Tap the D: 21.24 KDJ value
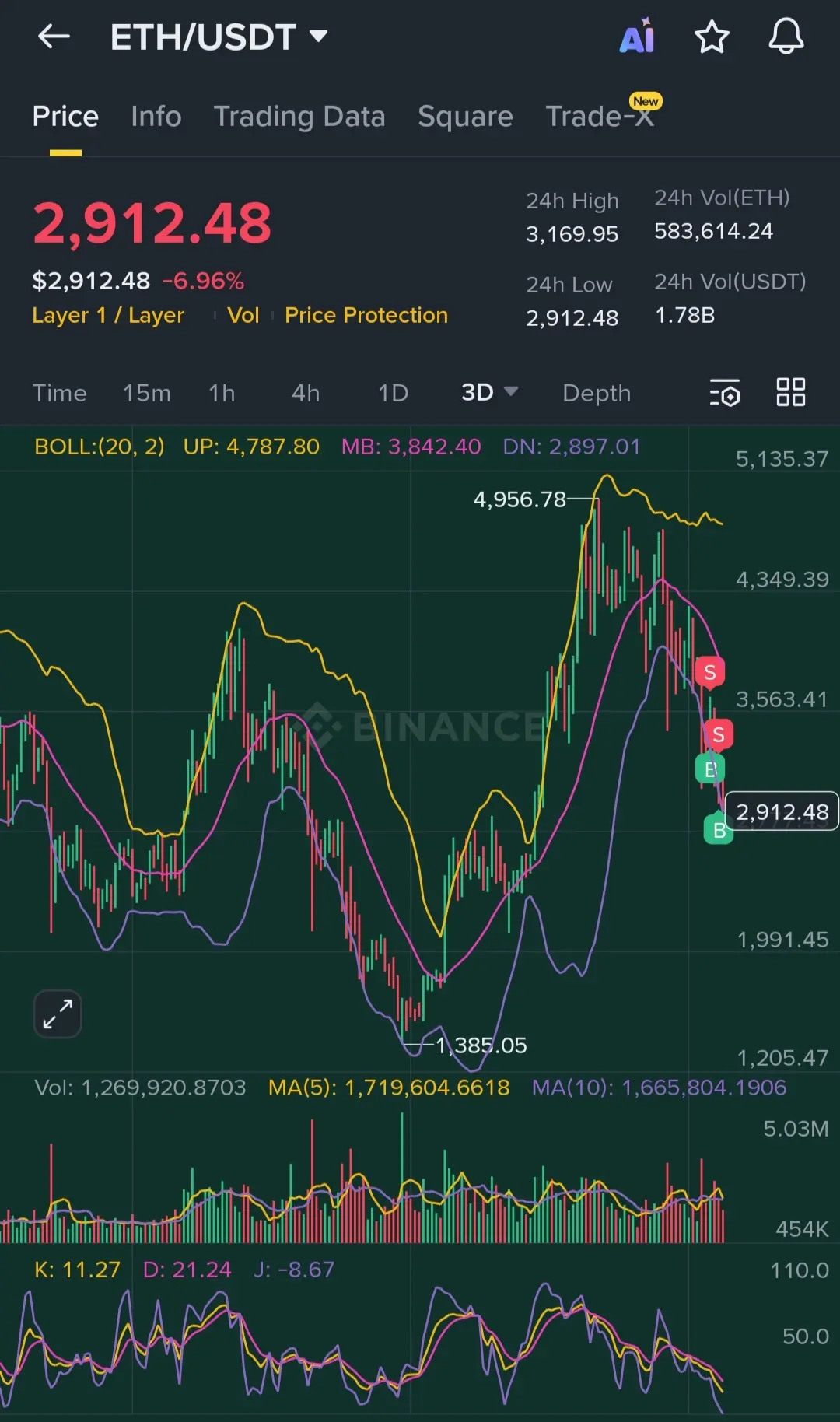 187,1270
